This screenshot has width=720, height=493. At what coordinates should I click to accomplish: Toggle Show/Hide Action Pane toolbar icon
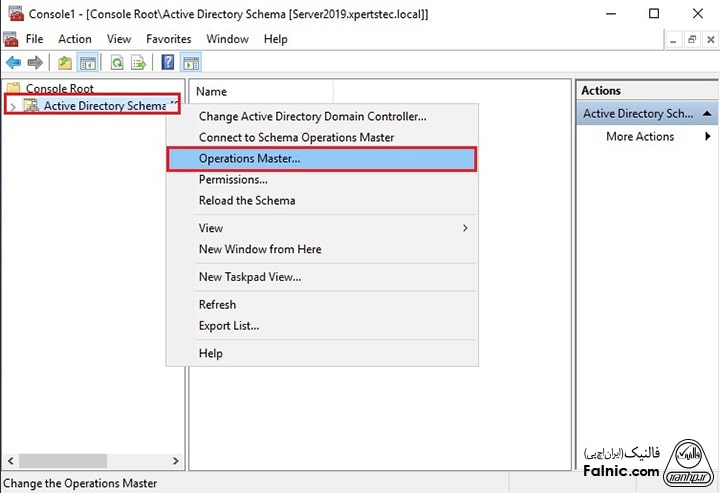point(191,63)
